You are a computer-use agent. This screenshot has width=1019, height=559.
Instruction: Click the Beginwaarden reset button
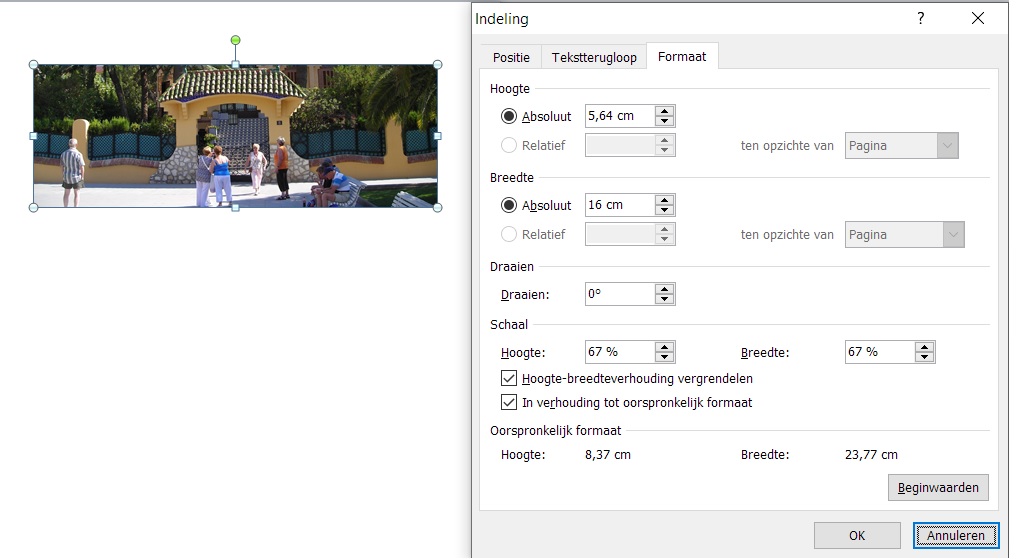tap(937, 488)
